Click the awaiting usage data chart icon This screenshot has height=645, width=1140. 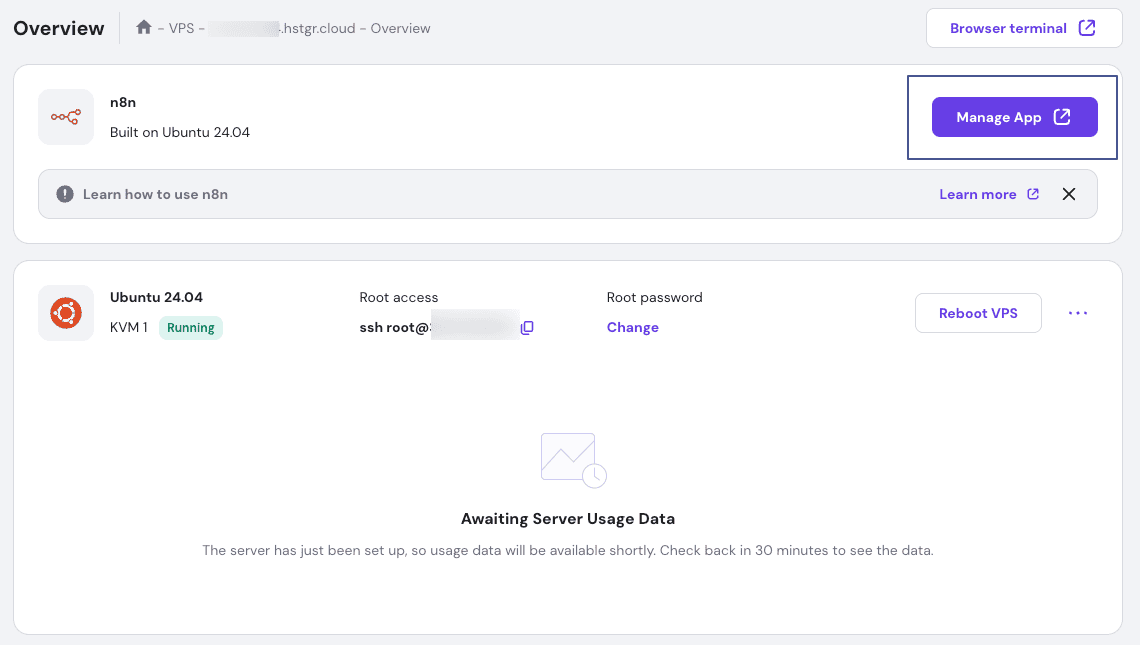click(573, 460)
